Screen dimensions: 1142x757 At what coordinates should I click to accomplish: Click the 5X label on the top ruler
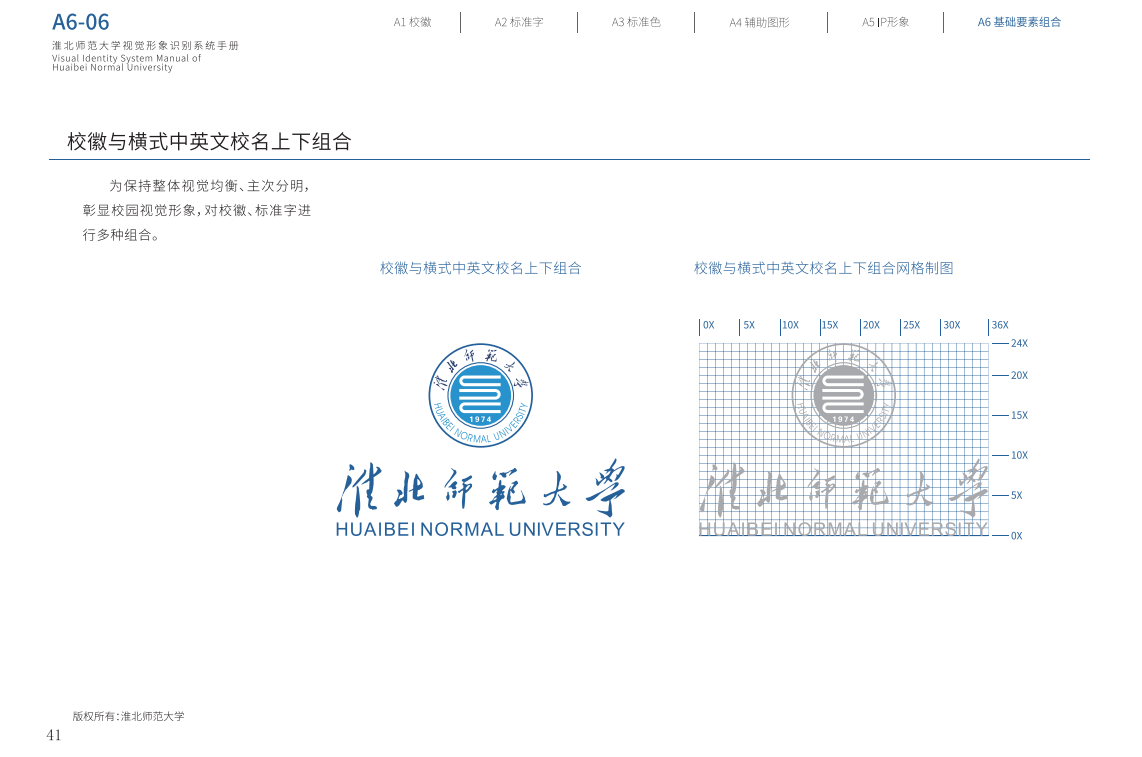pyautogui.click(x=749, y=325)
